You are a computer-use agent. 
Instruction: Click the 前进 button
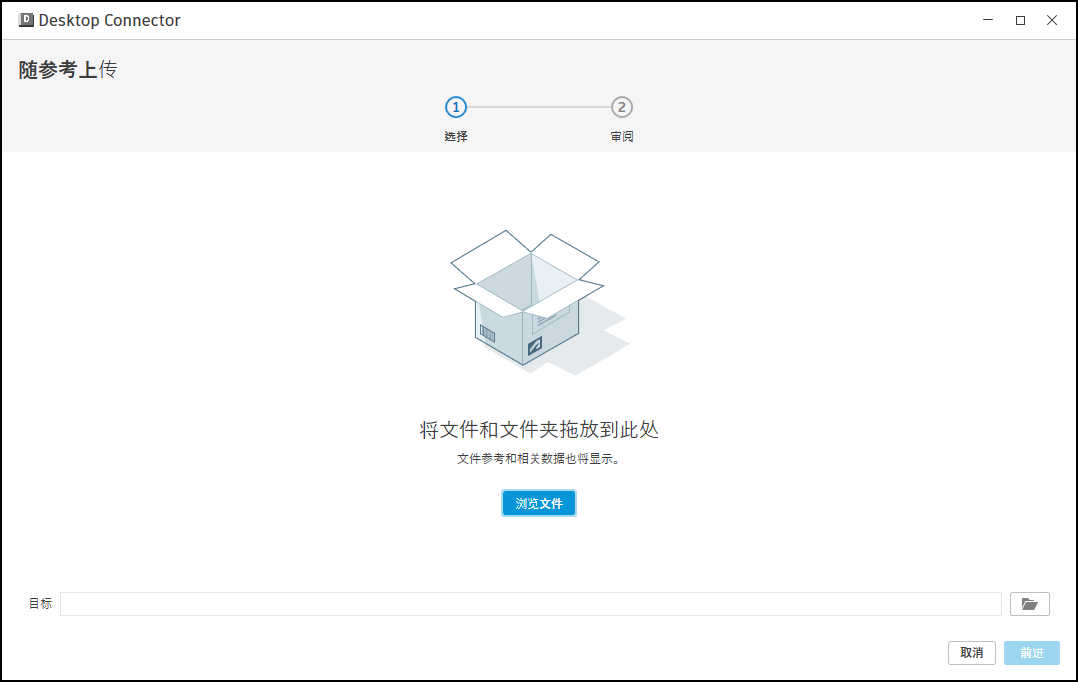[x=1031, y=652]
